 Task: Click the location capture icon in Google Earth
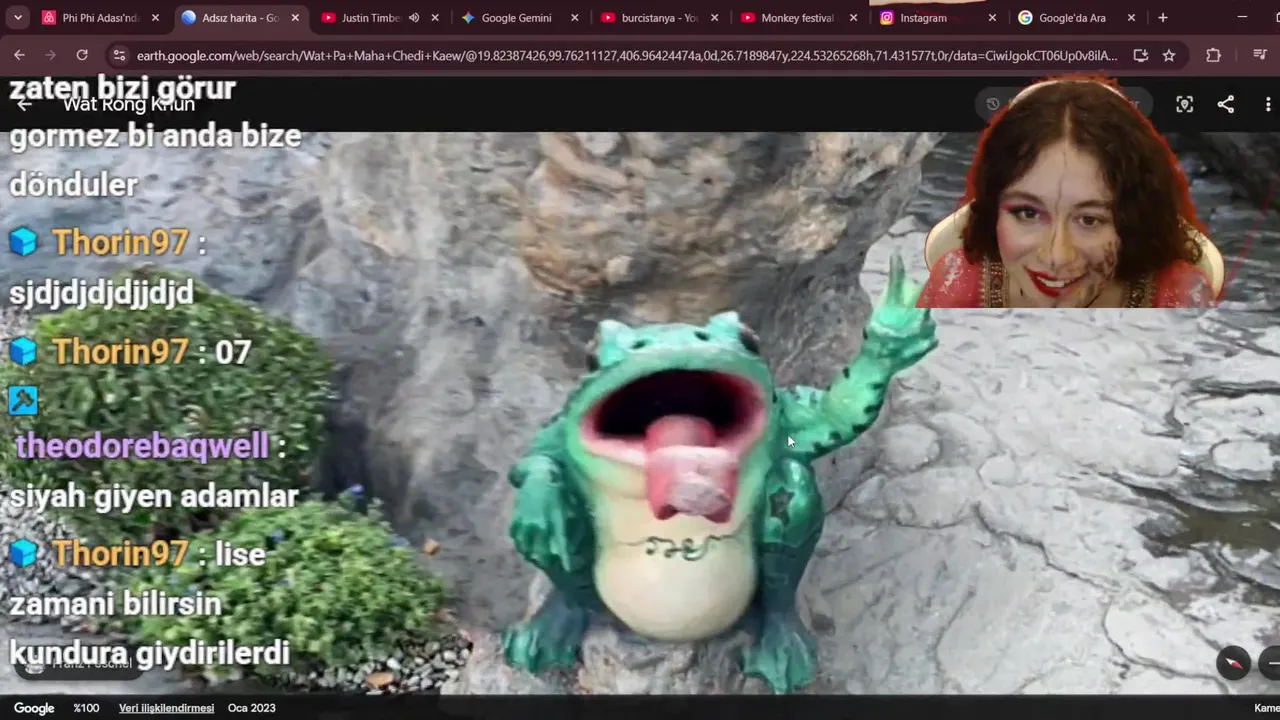[x=1184, y=104]
